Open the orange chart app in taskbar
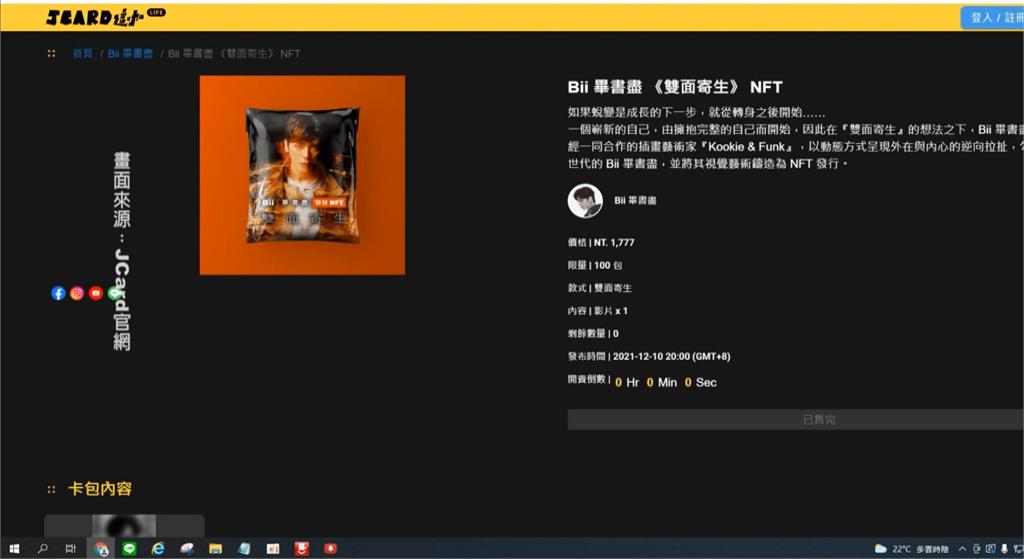 pos(273,549)
